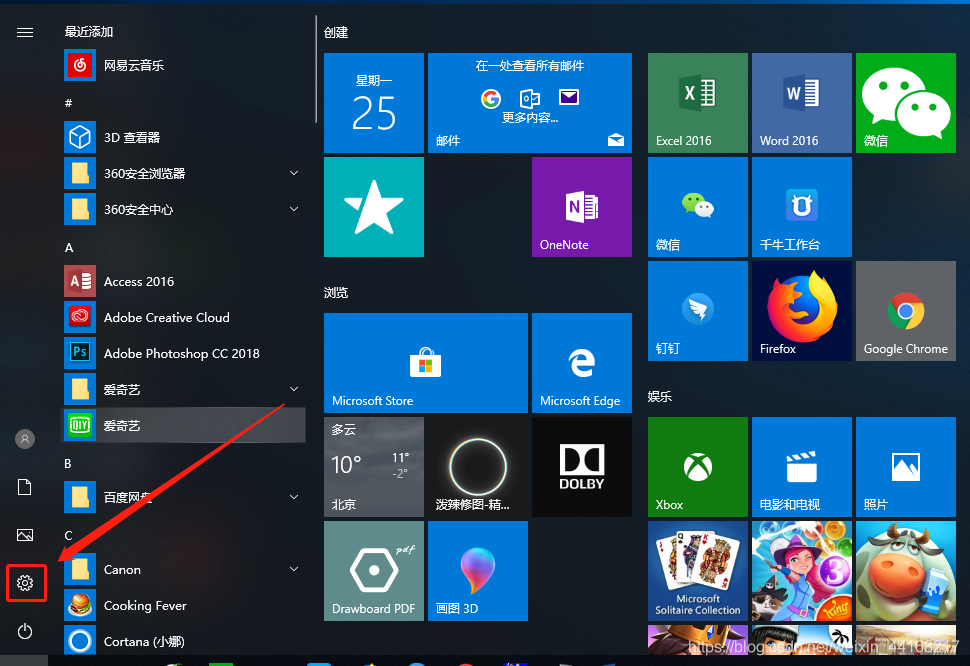
Task: Expand the Canon folder chevron
Action: point(294,569)
